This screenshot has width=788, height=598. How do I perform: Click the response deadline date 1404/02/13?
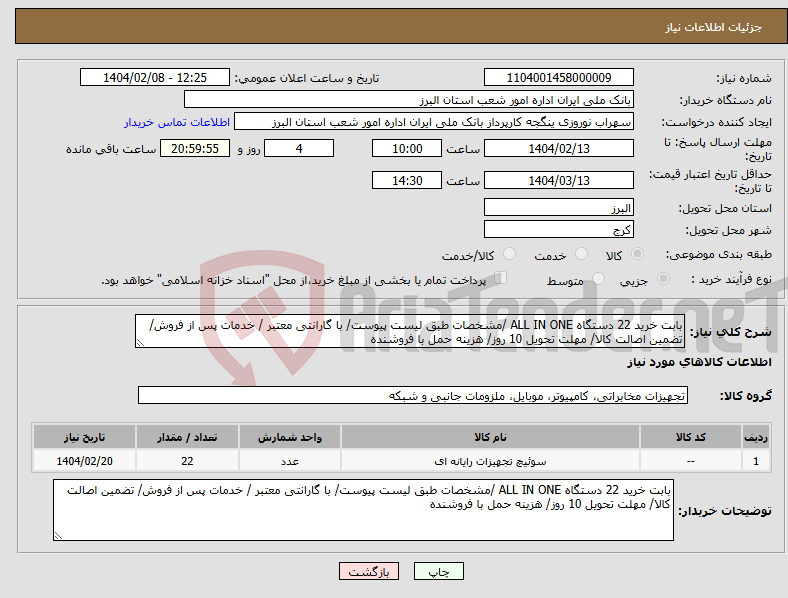pos(559,148)
